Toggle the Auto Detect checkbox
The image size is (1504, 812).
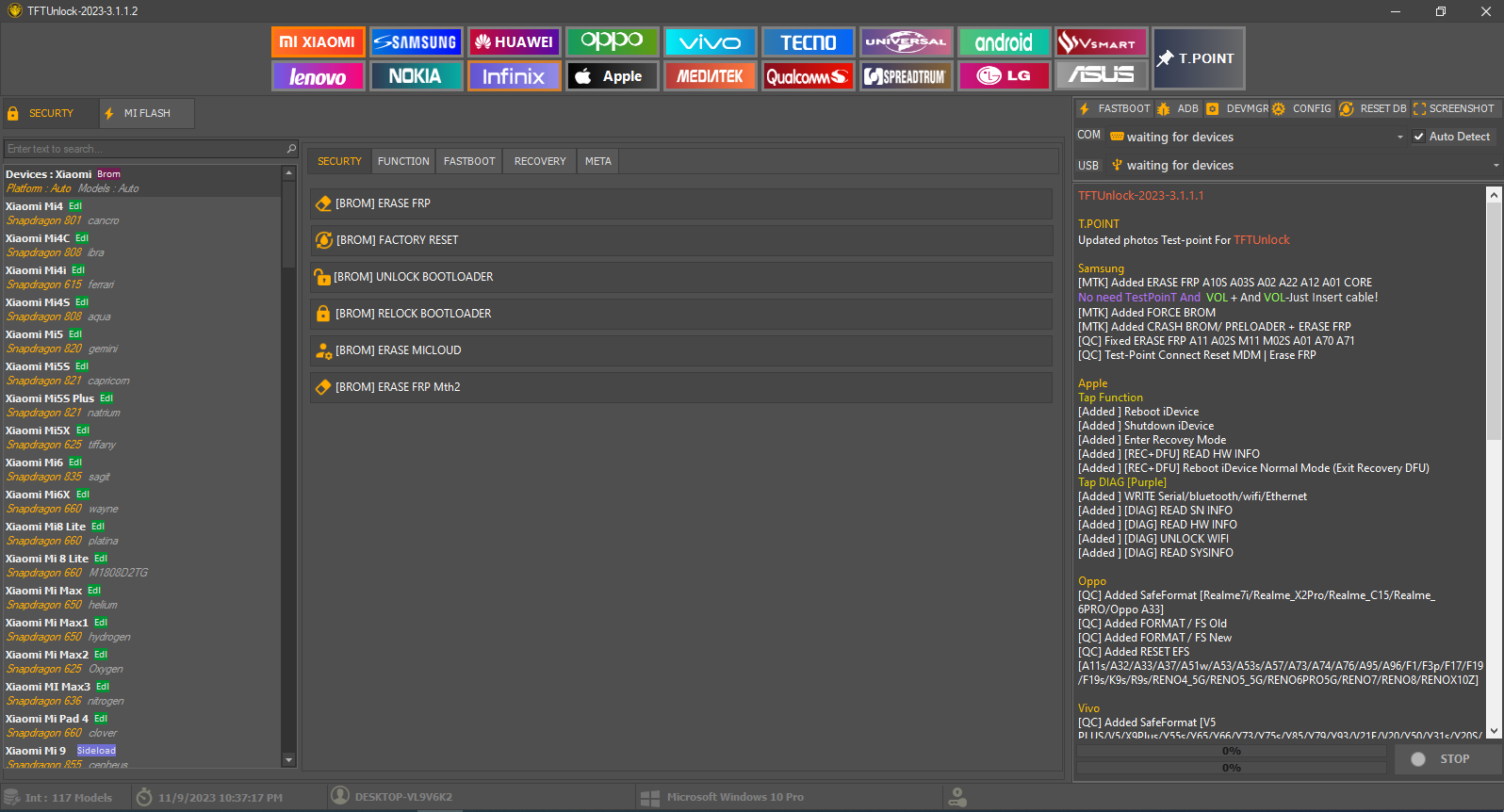pos(1418,137)
